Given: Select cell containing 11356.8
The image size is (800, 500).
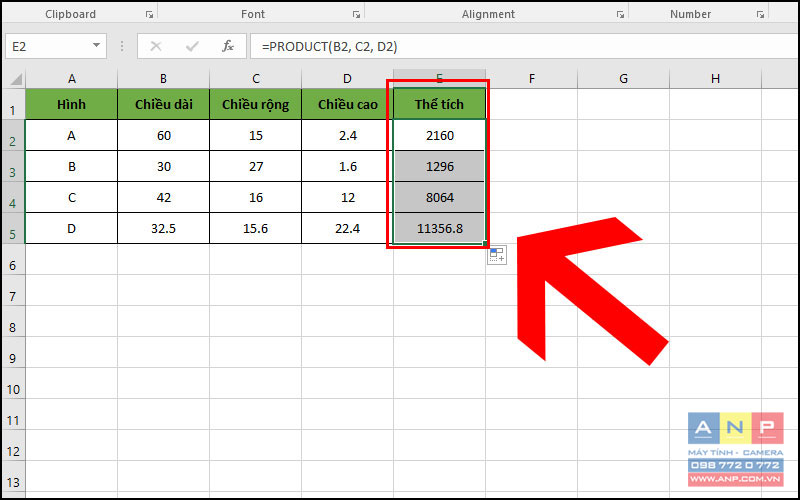Looking at the screenshot, I should [440, 229].
